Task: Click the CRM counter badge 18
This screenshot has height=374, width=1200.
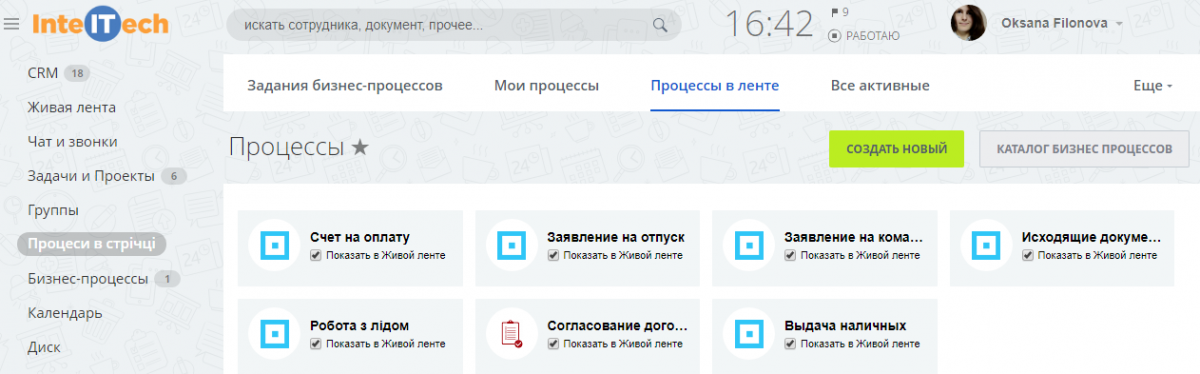Action: point(77,73)
